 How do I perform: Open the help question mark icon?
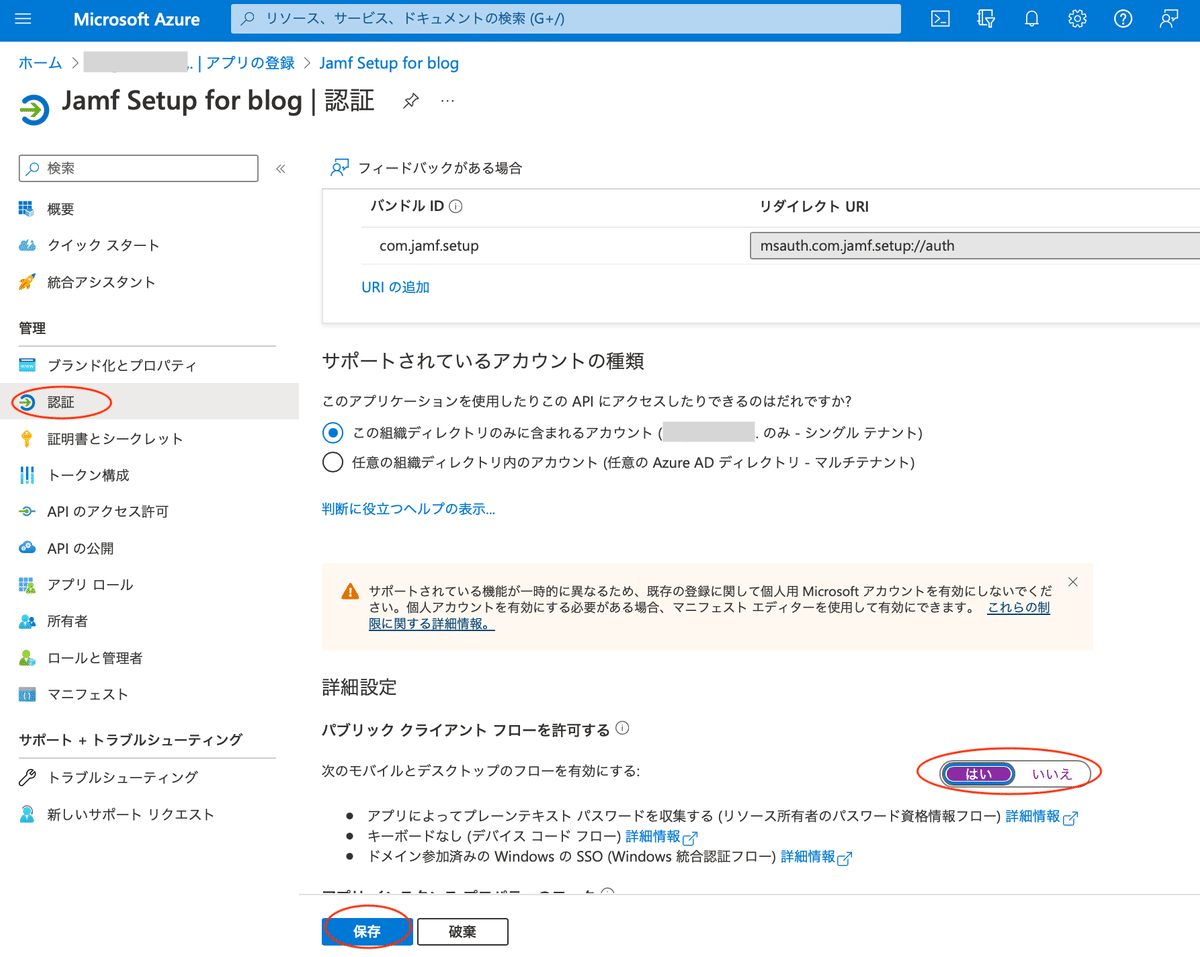click(1123, 19)
